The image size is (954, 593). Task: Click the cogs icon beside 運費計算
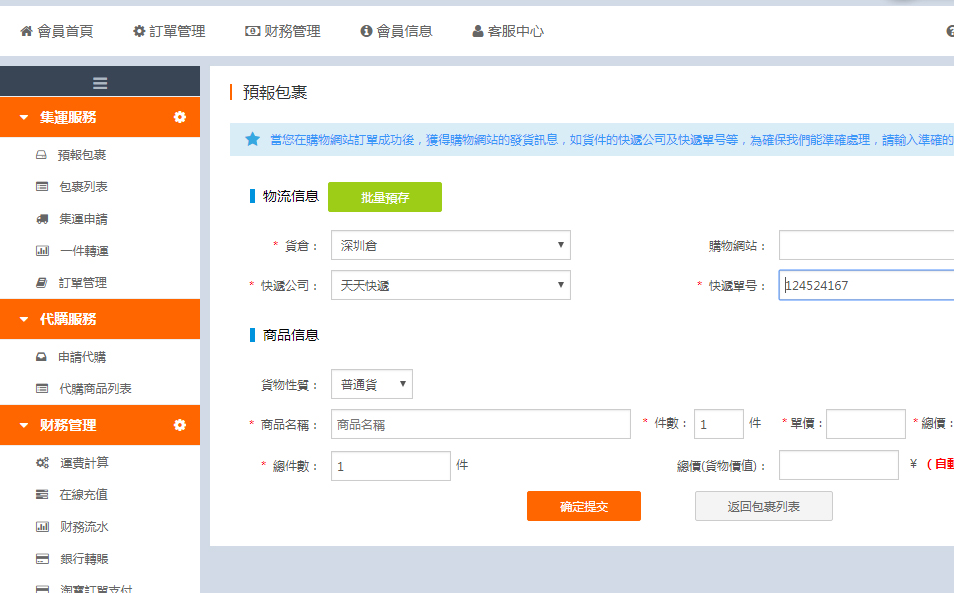click(43, 463)
